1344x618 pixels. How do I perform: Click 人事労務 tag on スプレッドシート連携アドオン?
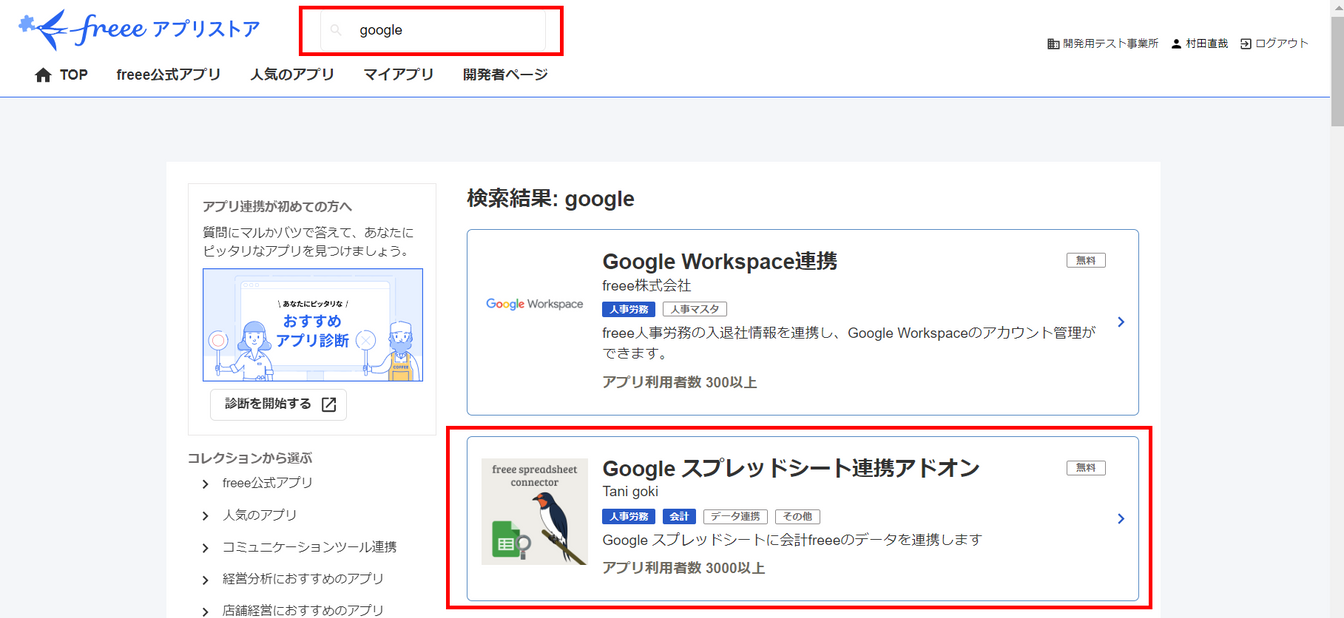(x=628, y=517)
